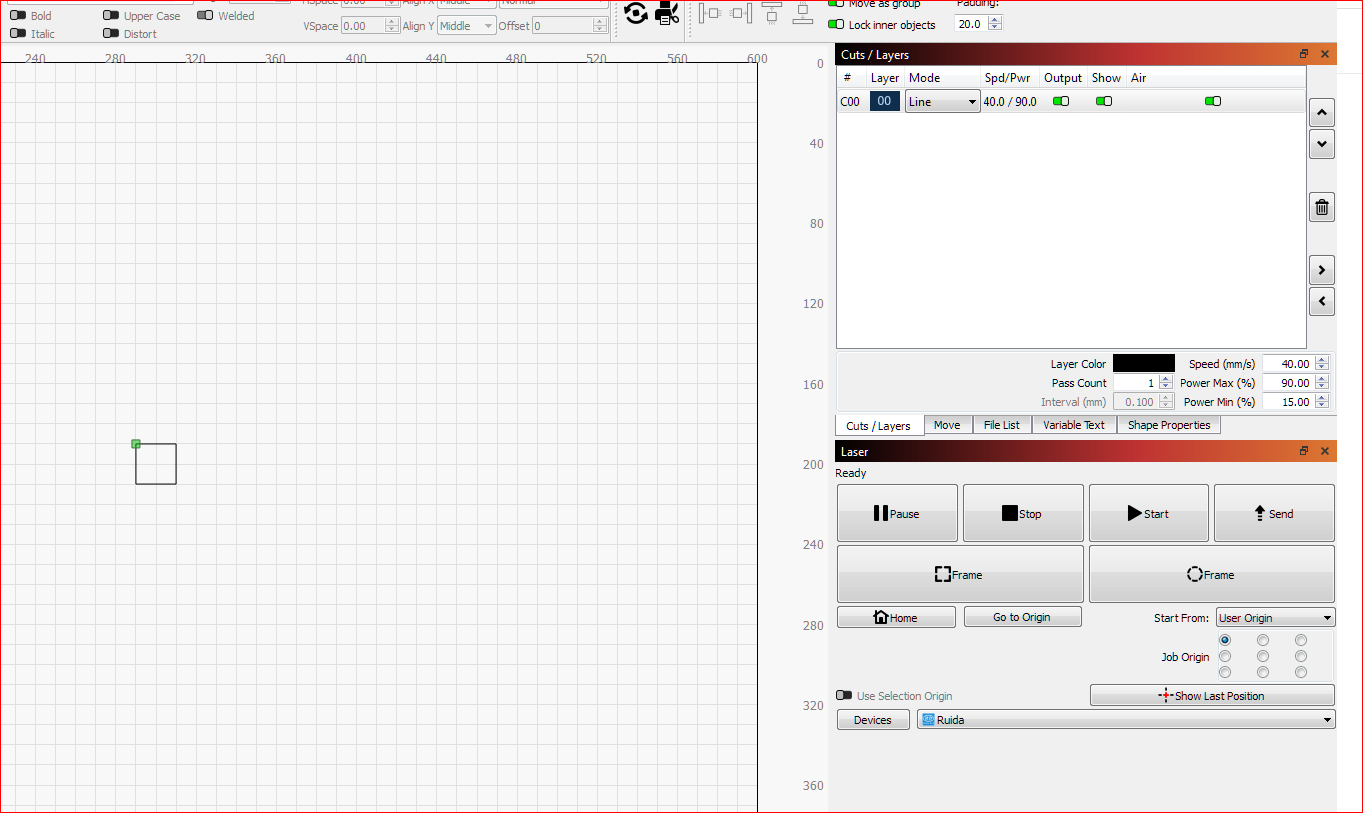The height and width of the screenshot is (813, 1363).
Task: Click the trash icon to delete the layer
Action: point(1321,207)
